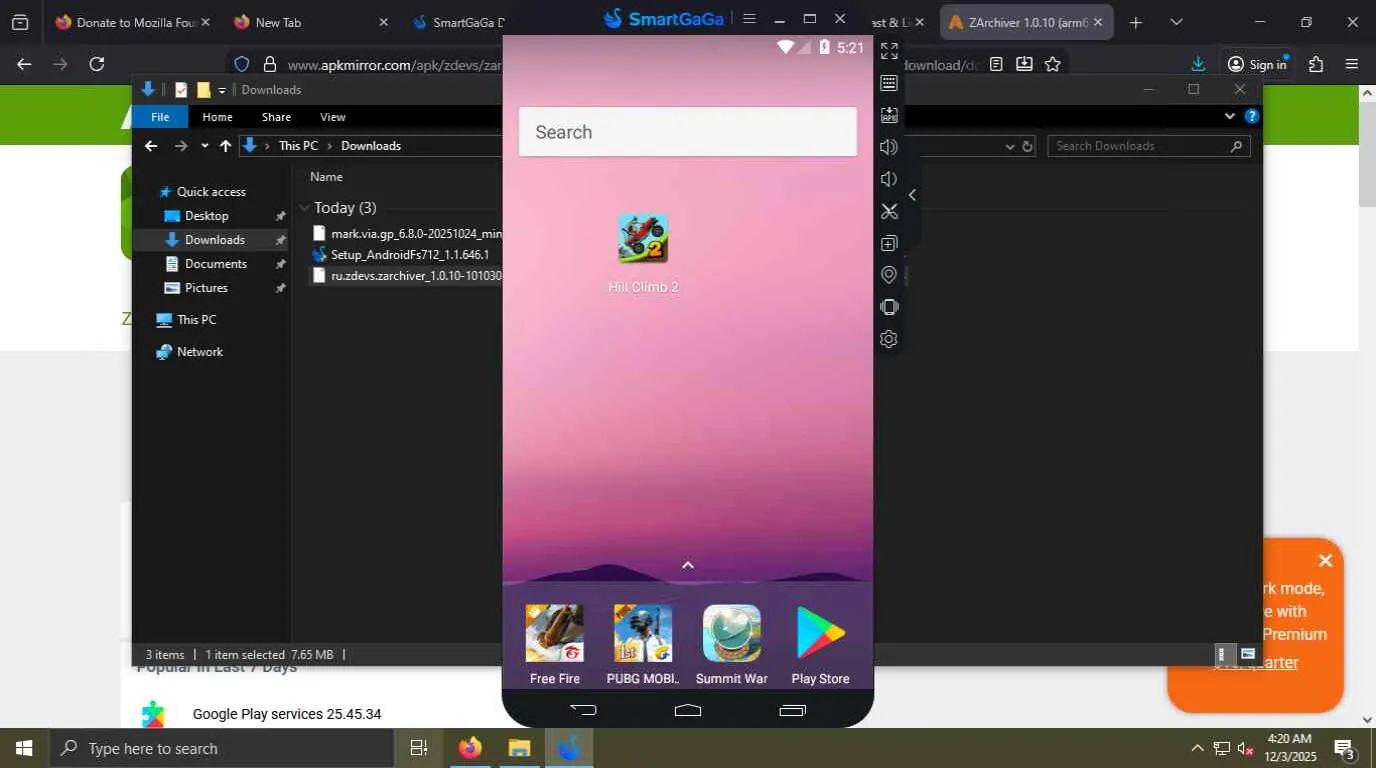Open multi-instance icon in SmartGaGa sidebar
The width and height of the screenshot is (1376, 768).
(x=889, y=243)
